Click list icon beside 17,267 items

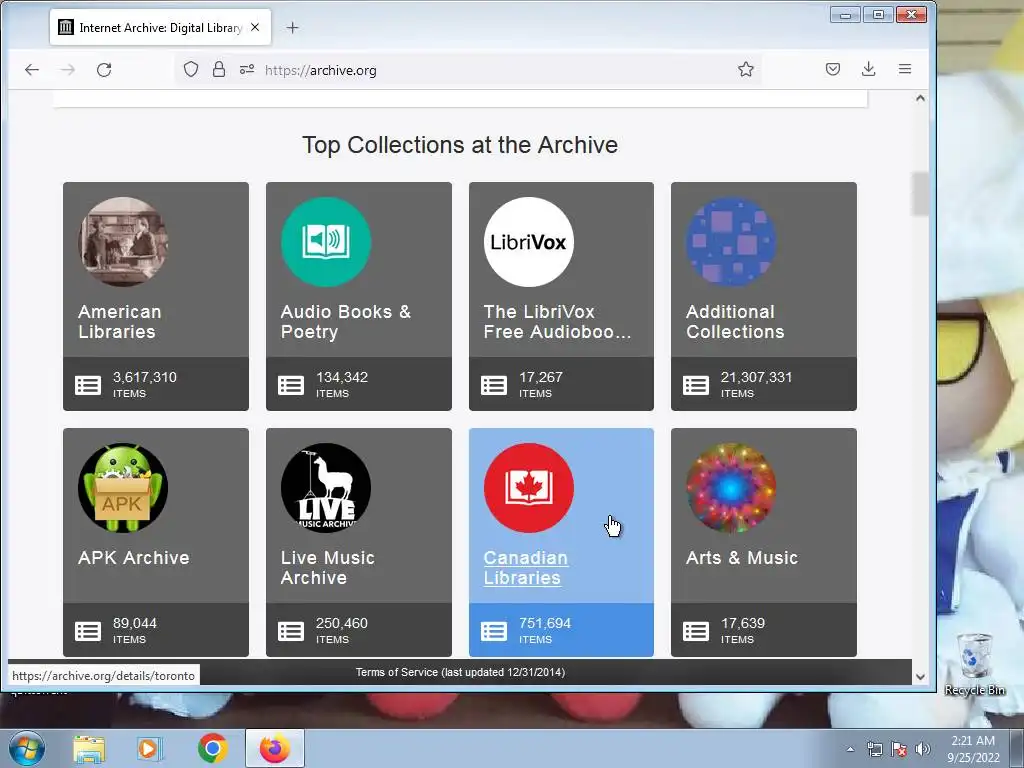(x=494, y=385)
